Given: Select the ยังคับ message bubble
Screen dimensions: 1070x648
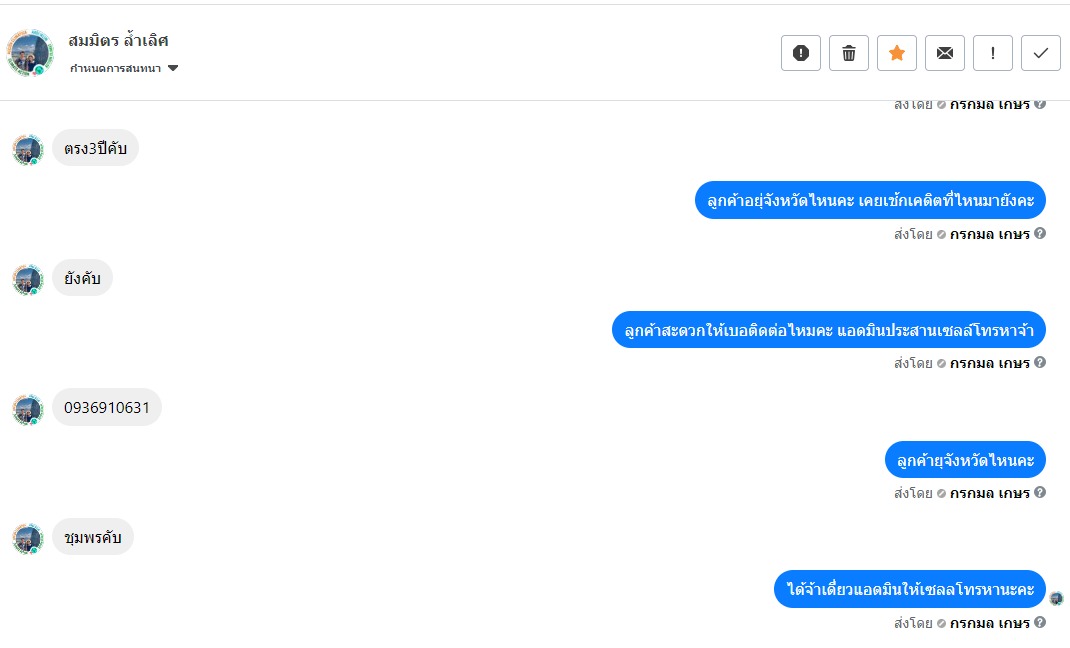Looking at the screenshot, I should coord(83,278).
